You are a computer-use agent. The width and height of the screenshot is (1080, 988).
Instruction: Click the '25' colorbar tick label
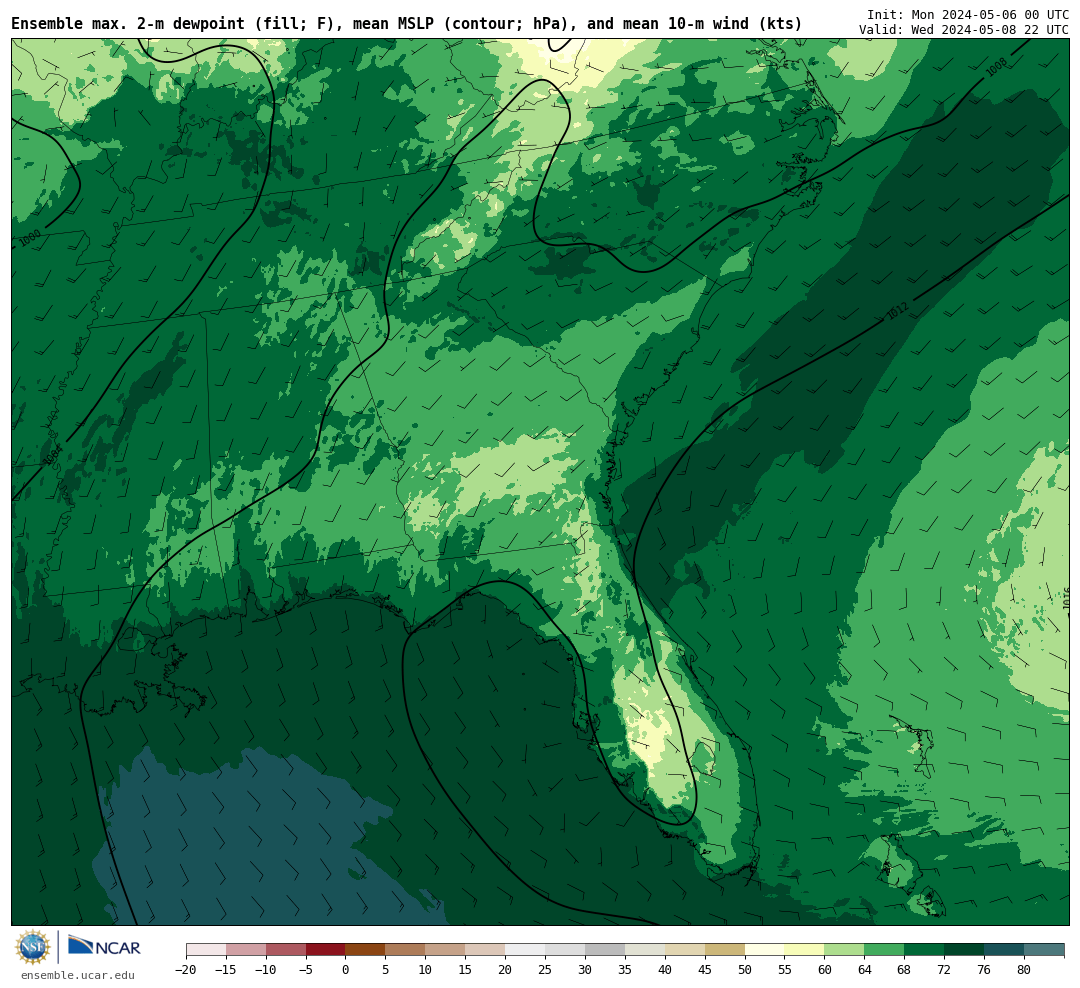click(546, 970)
